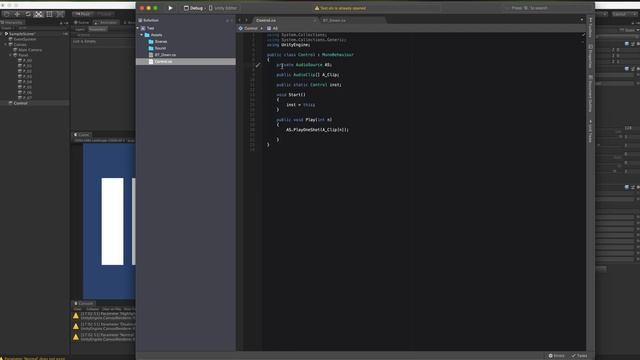Select the Move tool in Unity toolbar
The image size is (640, 360).
[17, 14]
